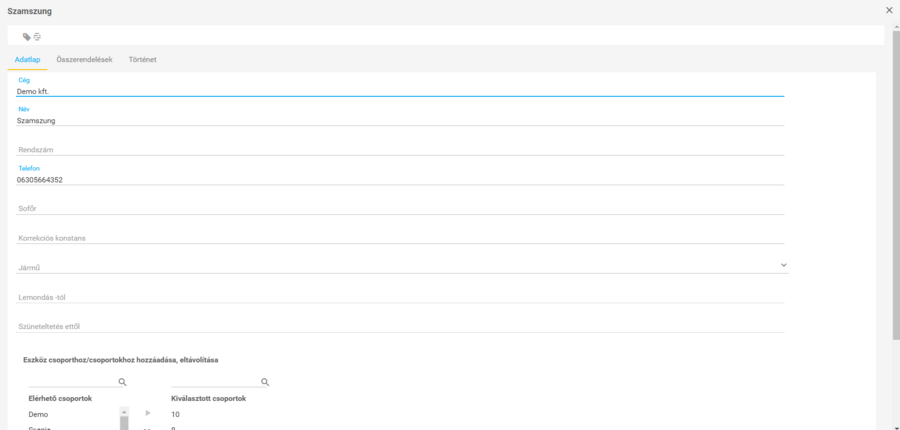Click the search icon for selected groups
Viewport: 900px width, 430px height.
click(265, 382)
